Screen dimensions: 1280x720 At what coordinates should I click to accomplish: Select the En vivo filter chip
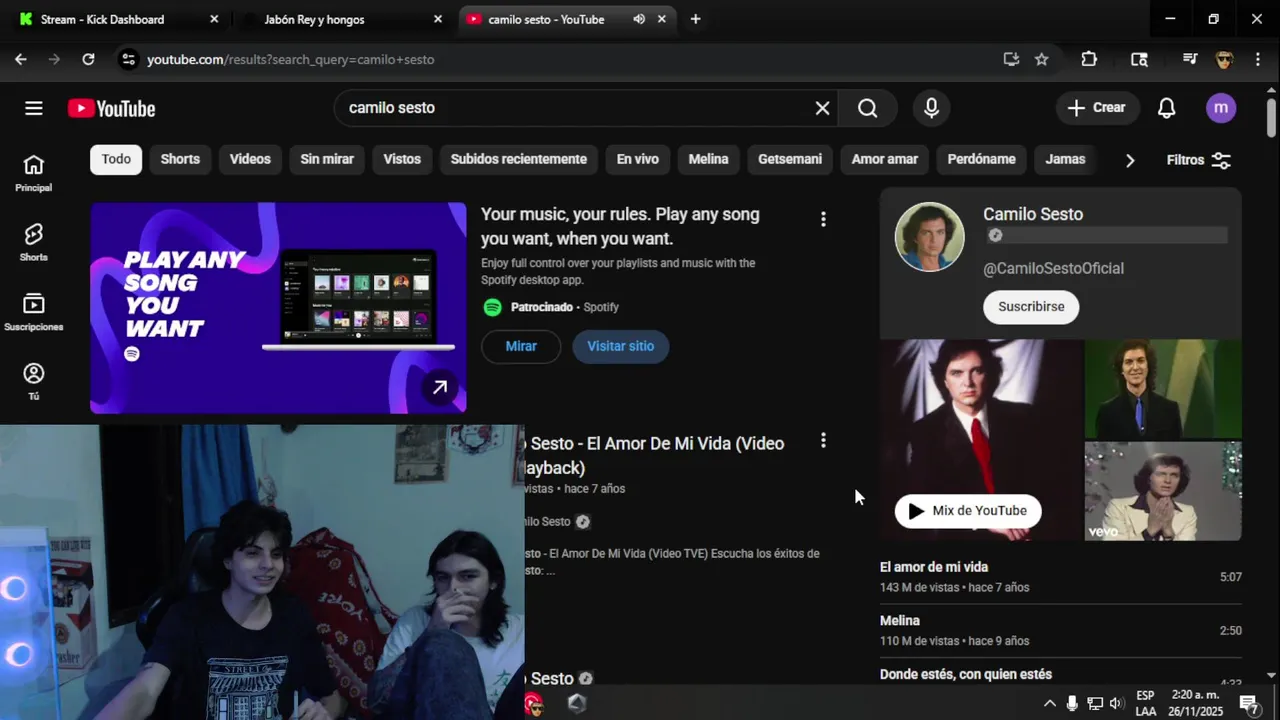[638, 159]
